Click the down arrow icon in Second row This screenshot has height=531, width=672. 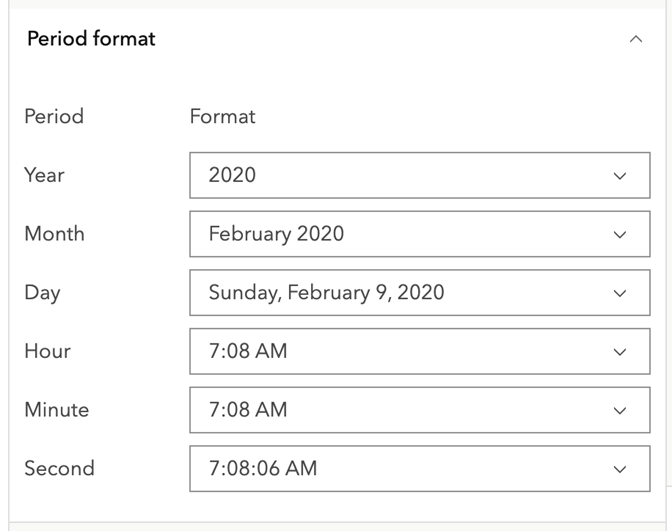pyautogui.click(x=620, y=469)
